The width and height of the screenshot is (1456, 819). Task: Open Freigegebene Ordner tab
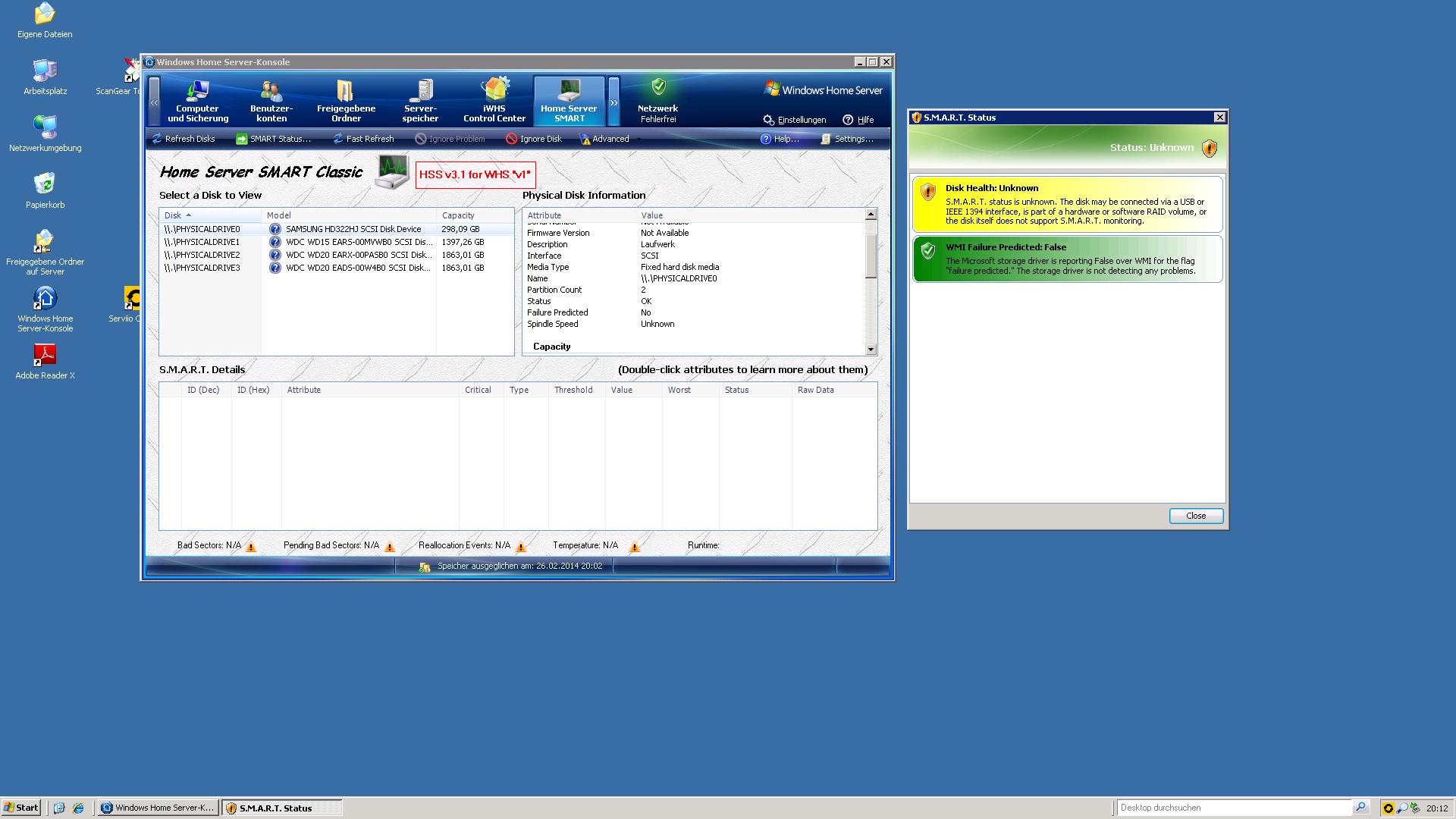click(346, 100)
